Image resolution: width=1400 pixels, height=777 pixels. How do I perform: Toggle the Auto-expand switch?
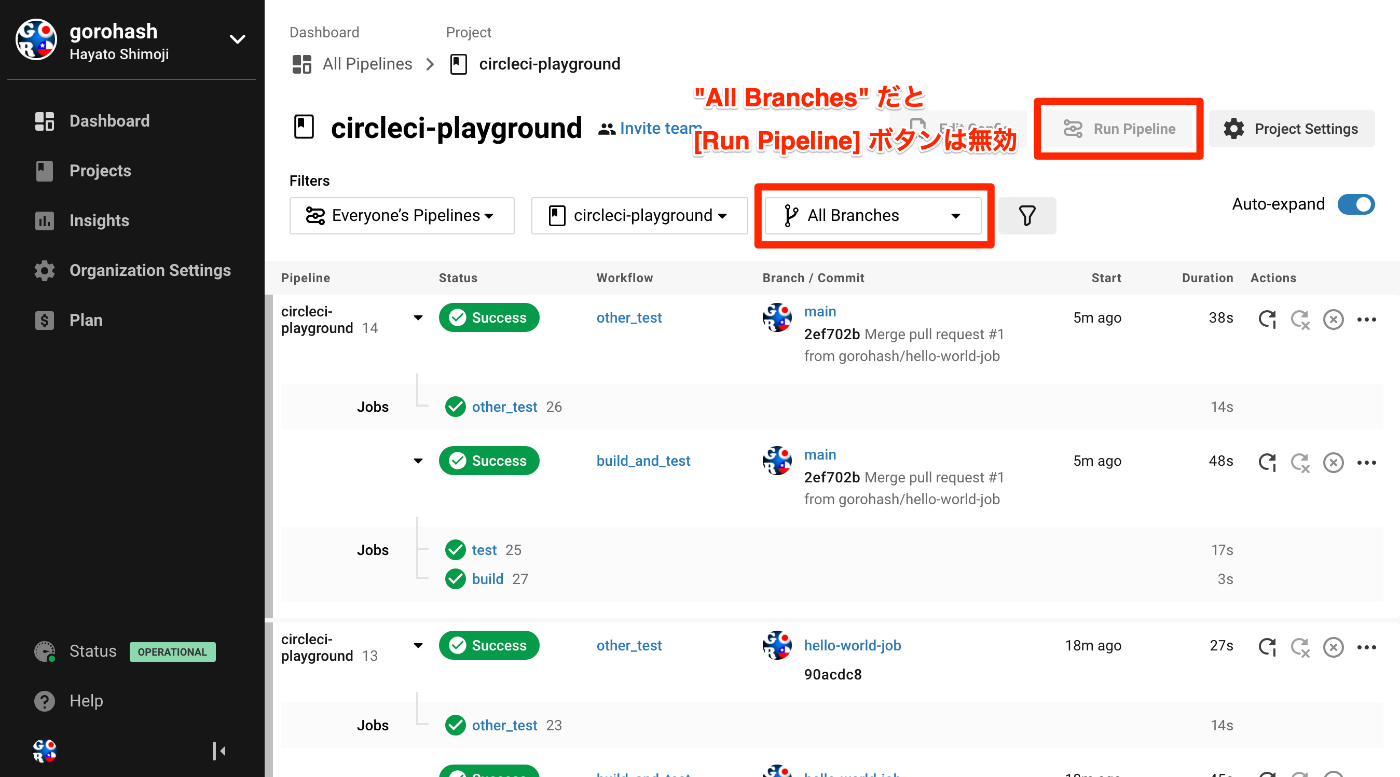tap(1357, 205)
